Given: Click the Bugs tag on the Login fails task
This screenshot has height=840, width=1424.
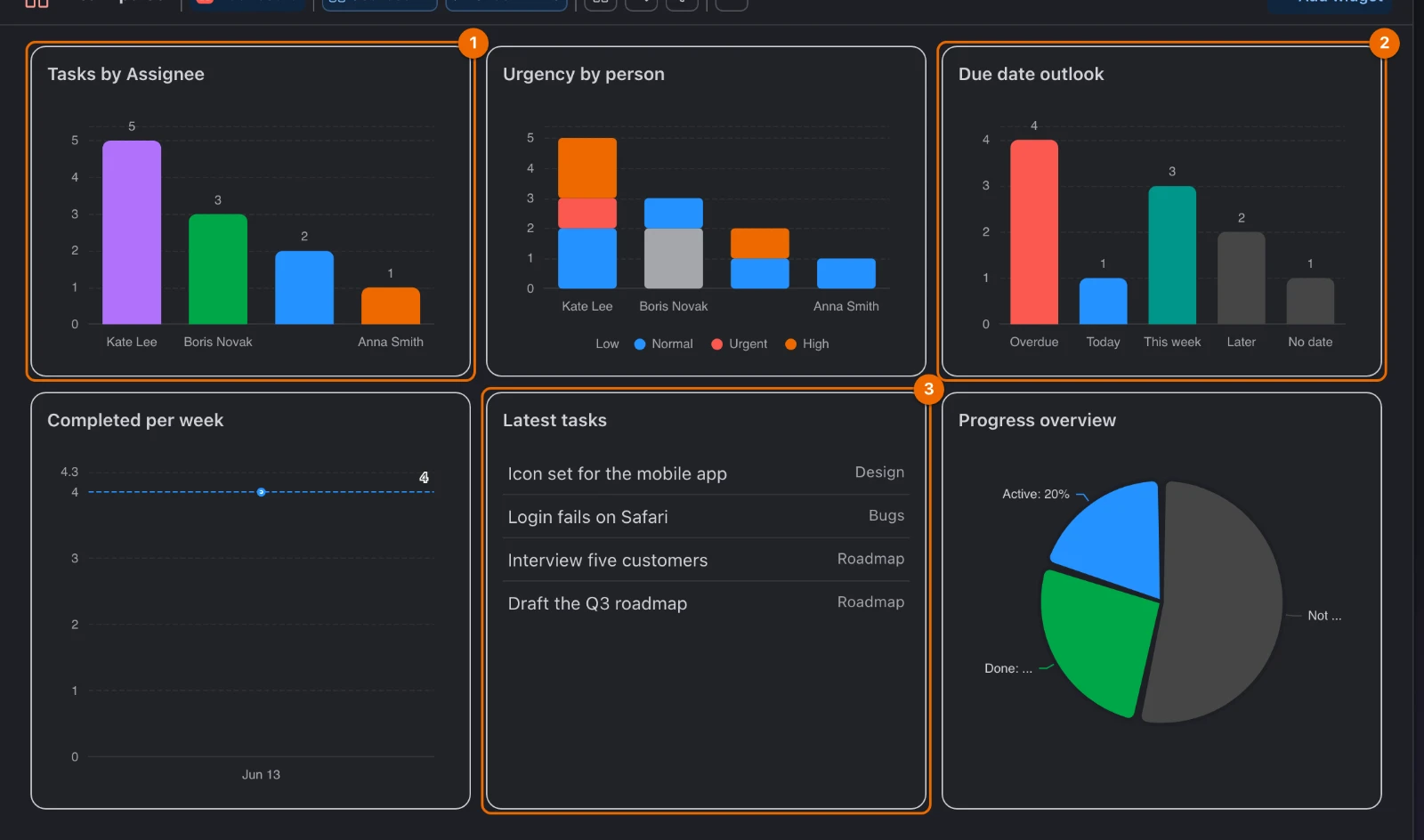Looking at the screenshot, I should (x=886, y=515).
